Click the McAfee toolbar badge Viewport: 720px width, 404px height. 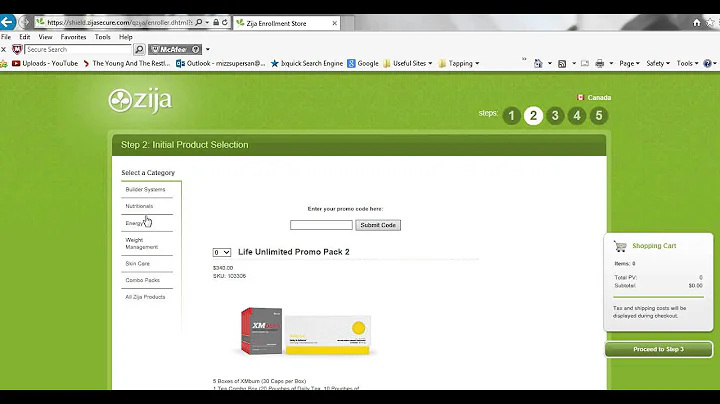175,49
